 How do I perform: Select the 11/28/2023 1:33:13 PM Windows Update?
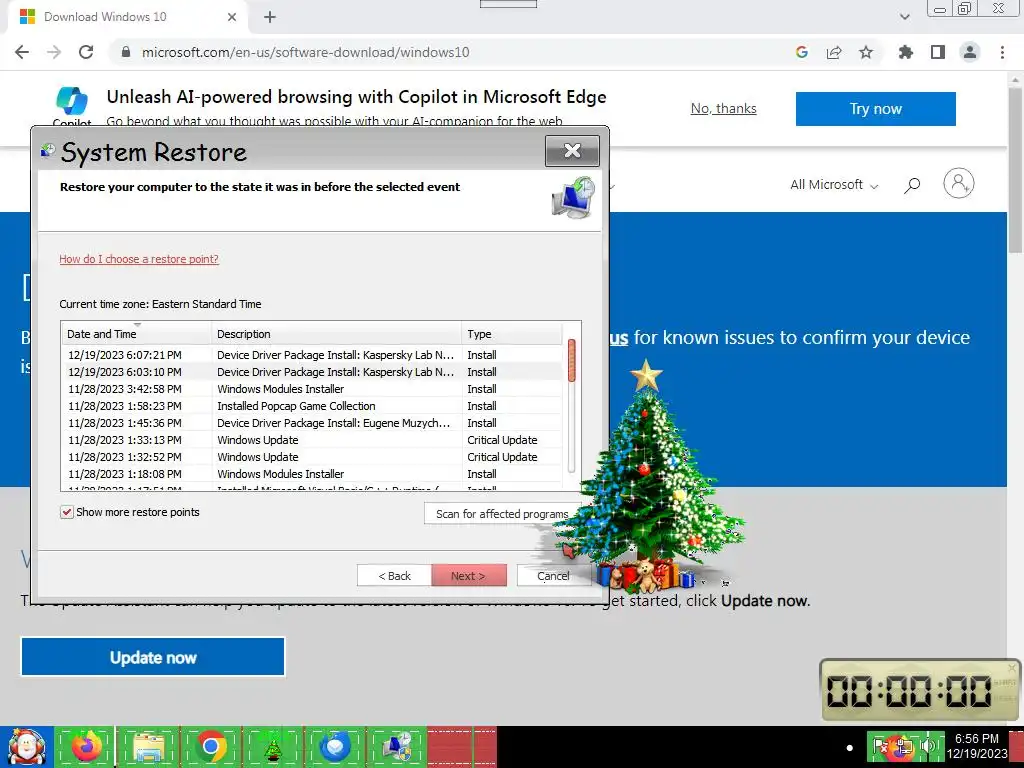click(312, 440)
